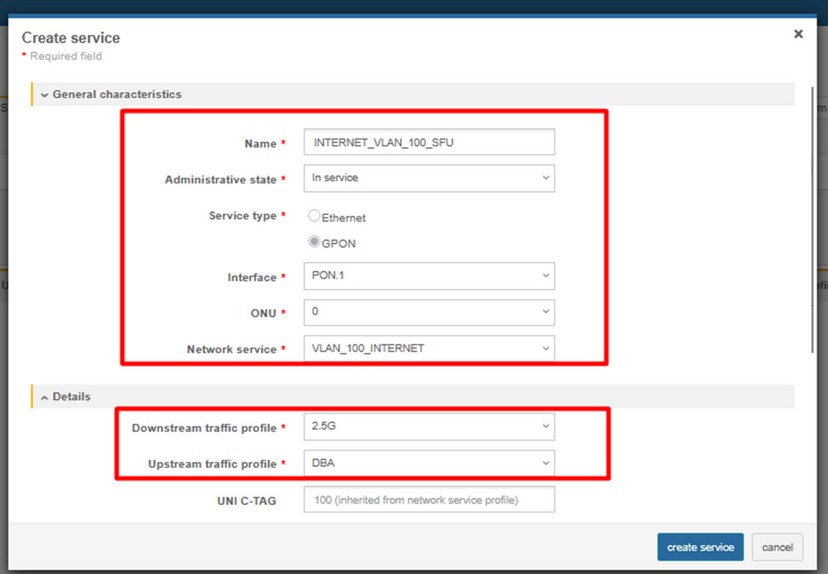The image size is (828, 574).
Task: Collapse the Details section chevron
Action: coord(44,397)
